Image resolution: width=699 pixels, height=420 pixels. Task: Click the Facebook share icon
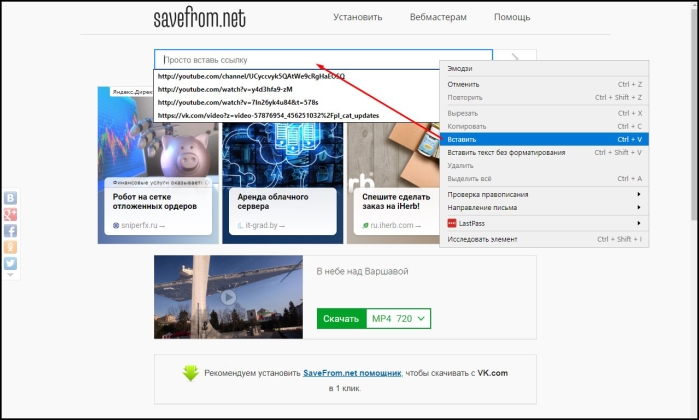10,231
